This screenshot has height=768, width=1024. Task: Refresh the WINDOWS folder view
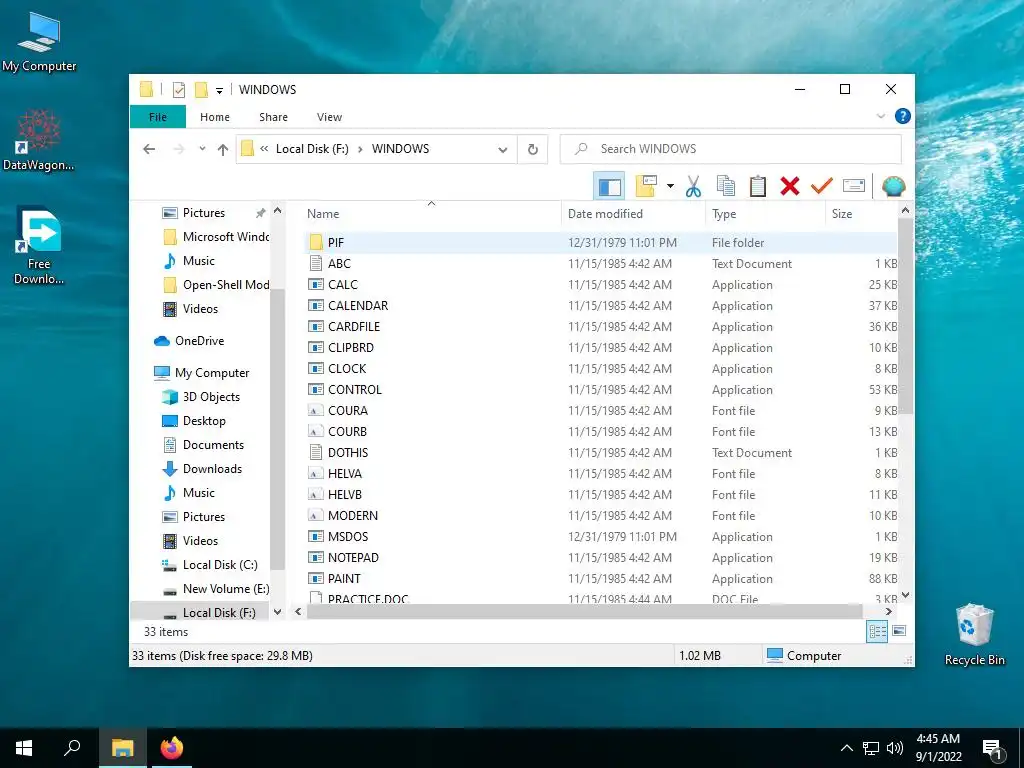click(533, 150)
